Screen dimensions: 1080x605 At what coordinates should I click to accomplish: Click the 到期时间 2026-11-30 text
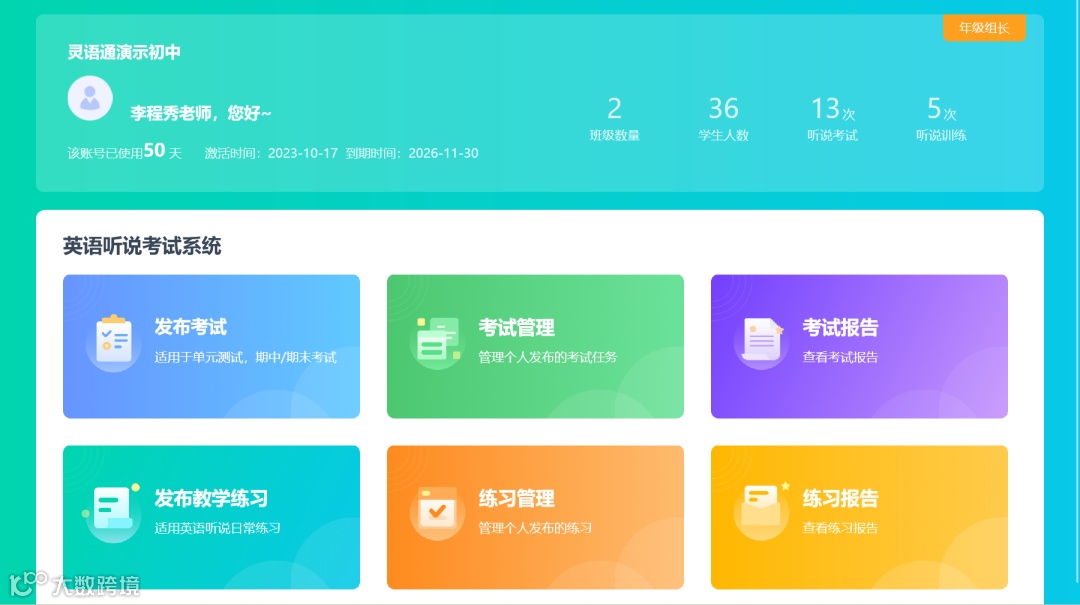point(412,153)
